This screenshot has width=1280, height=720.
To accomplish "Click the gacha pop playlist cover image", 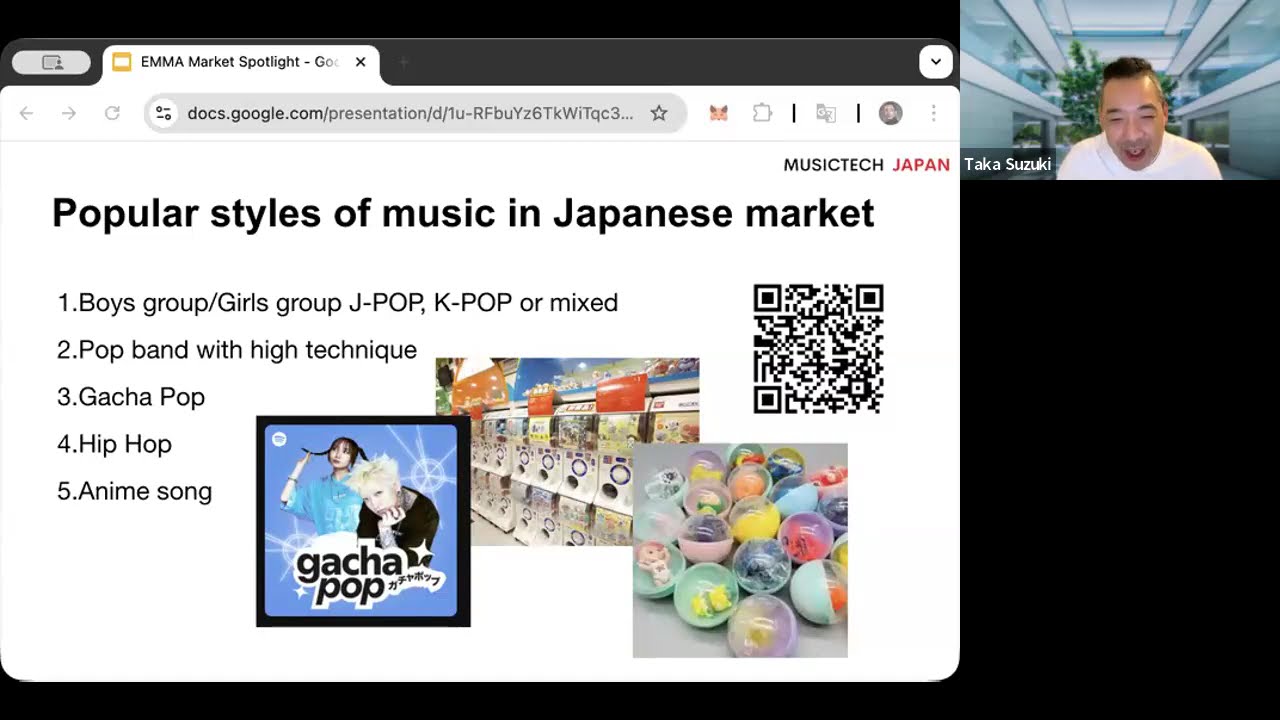I will click(x=363, y=521).
